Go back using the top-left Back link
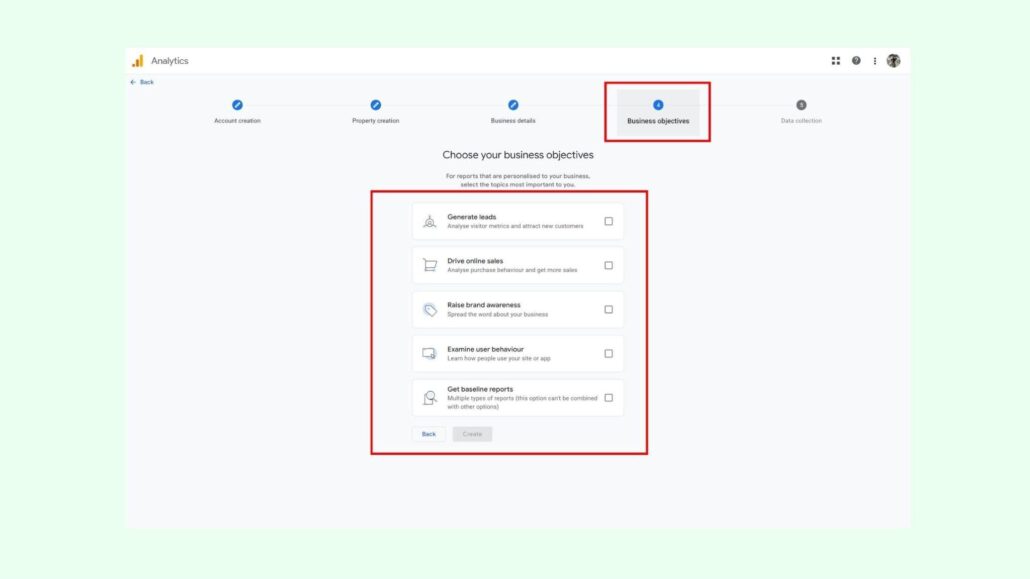 [142, 82]
